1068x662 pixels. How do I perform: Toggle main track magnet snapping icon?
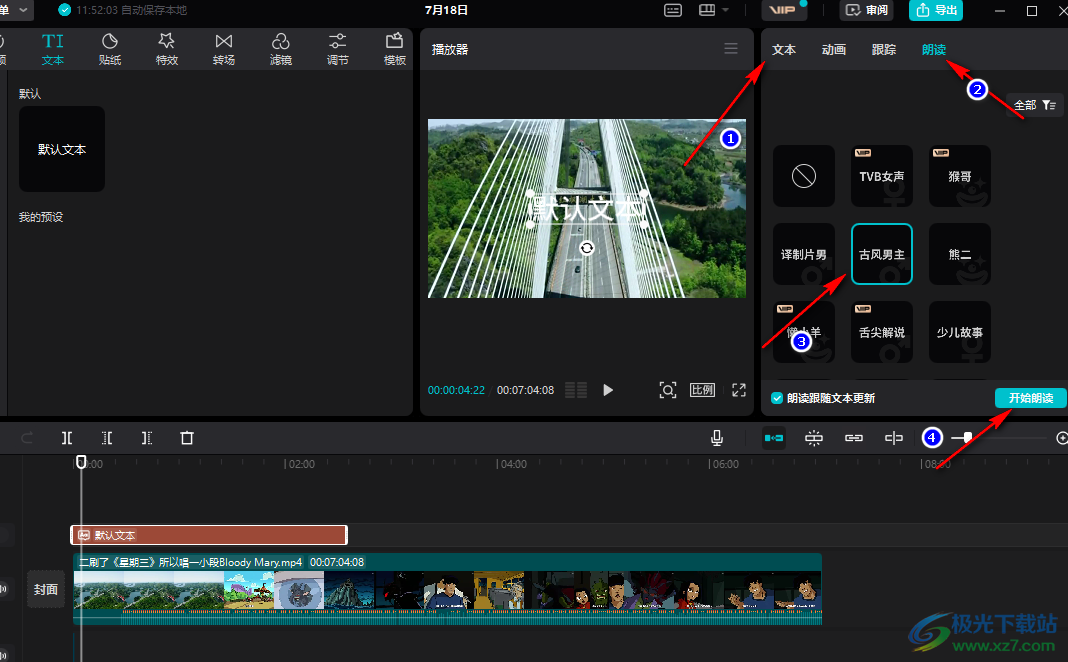(x=774, y=438)
